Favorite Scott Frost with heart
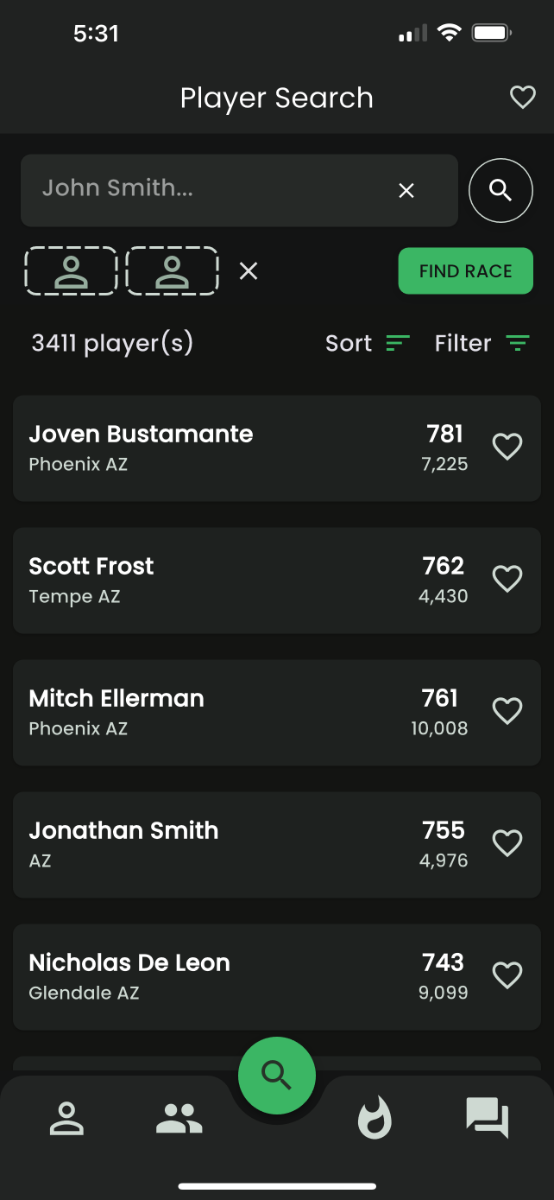Viewport: 554px width, 1200px height. (x=508, y=579)
